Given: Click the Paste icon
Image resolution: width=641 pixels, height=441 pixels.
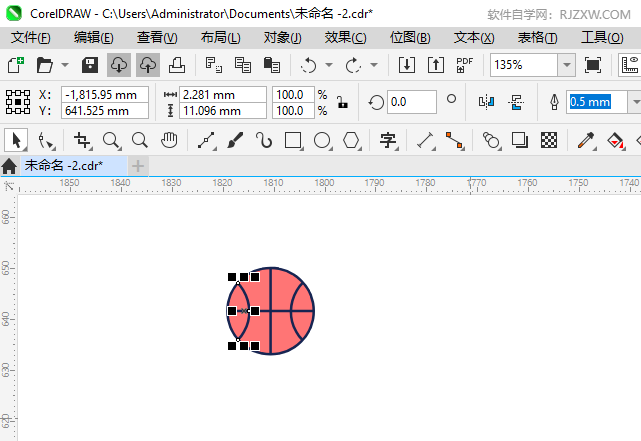Looking at the screenshot, I should point(272,65).
